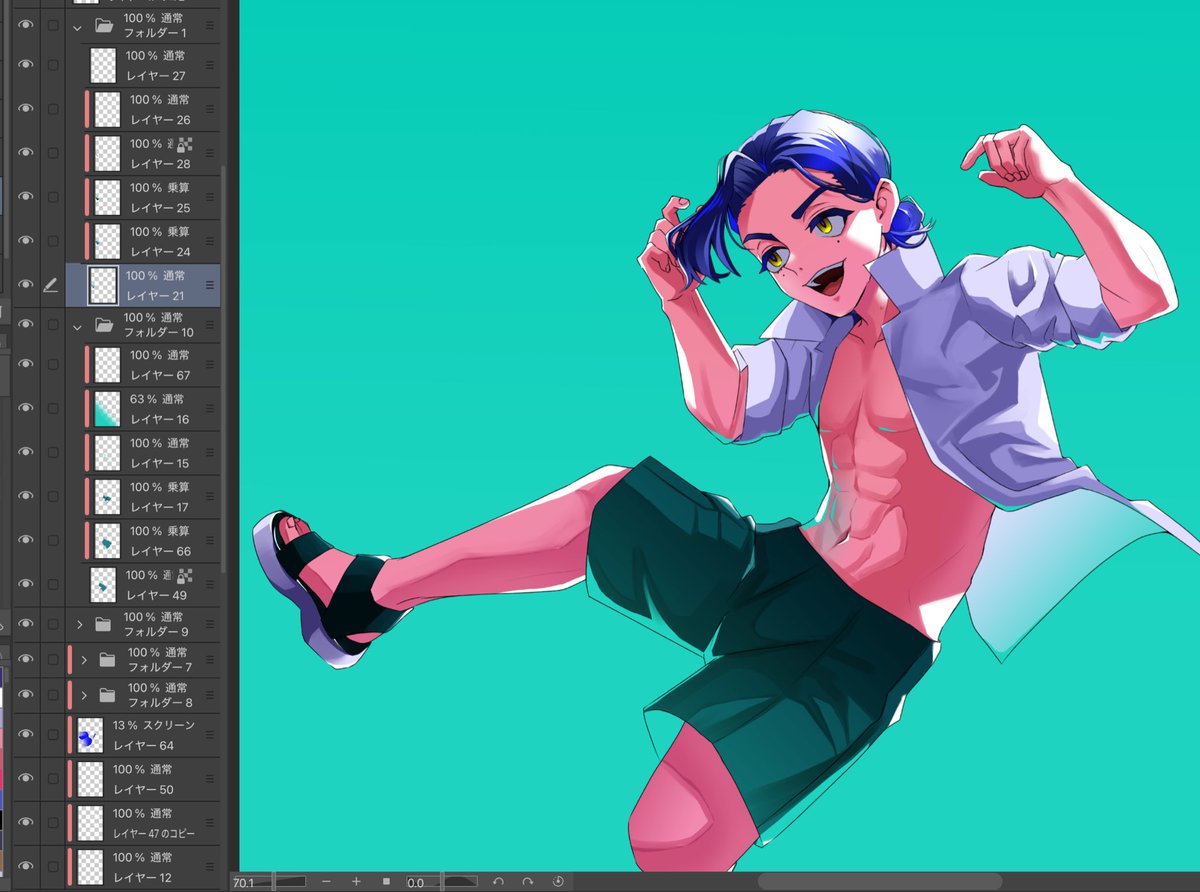Screen dimensions: 1200x892
Task: Reset canvas rotation icon
Action: 558,882
